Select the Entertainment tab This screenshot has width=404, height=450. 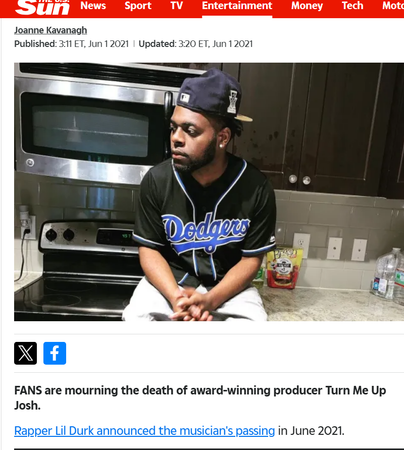pos(237,6)
